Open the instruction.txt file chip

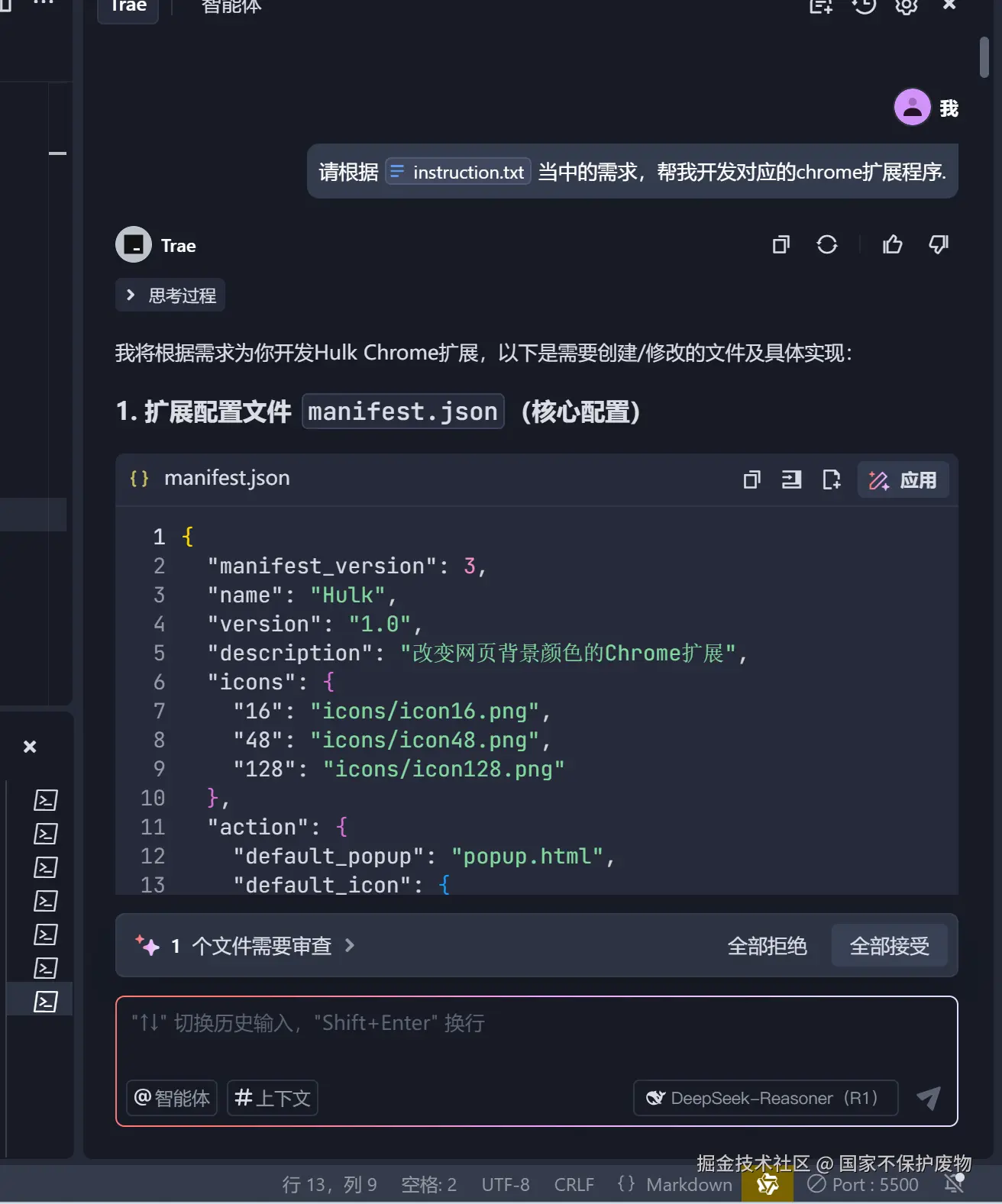tap(458, 172)
